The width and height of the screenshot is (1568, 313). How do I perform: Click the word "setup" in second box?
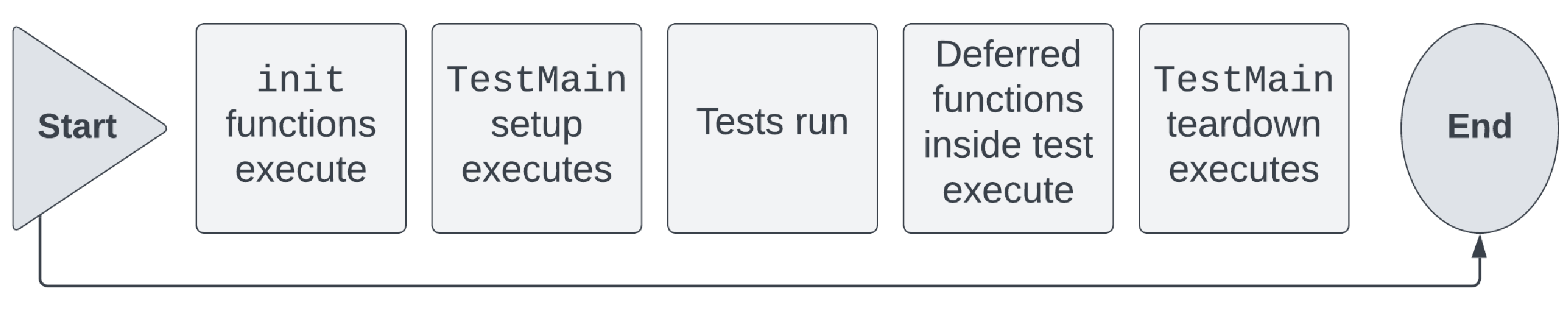coord(536,126)
